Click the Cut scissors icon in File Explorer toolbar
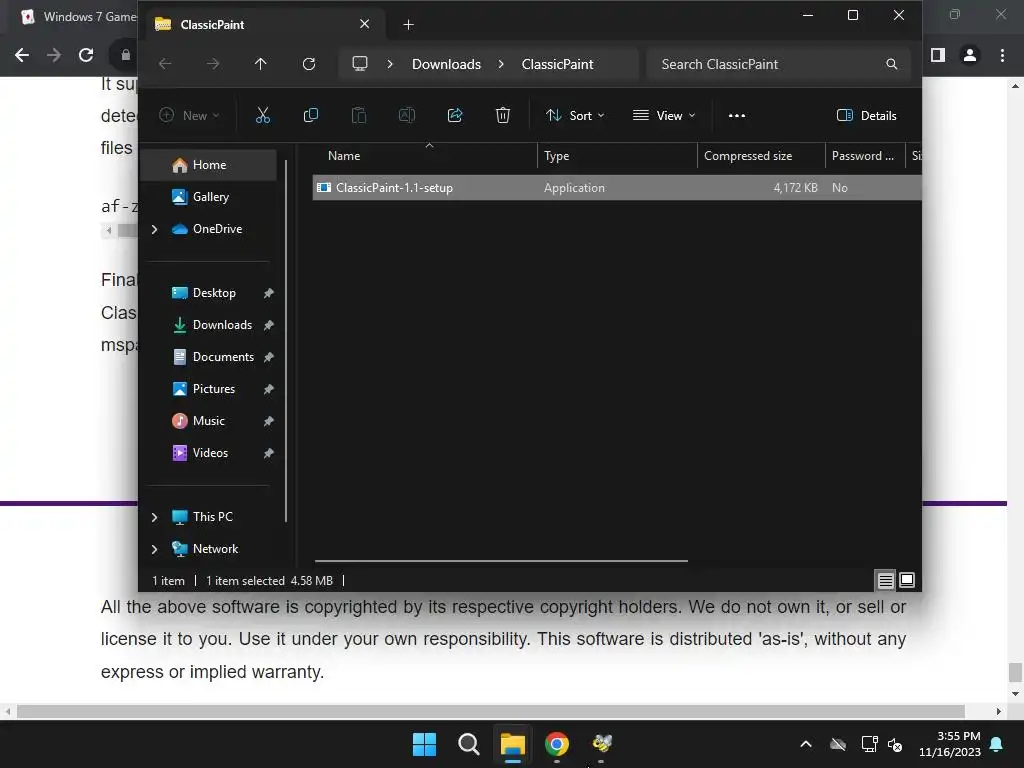Screen dimensions: 1024x768 pyautogui.click(x=263, y=116)
